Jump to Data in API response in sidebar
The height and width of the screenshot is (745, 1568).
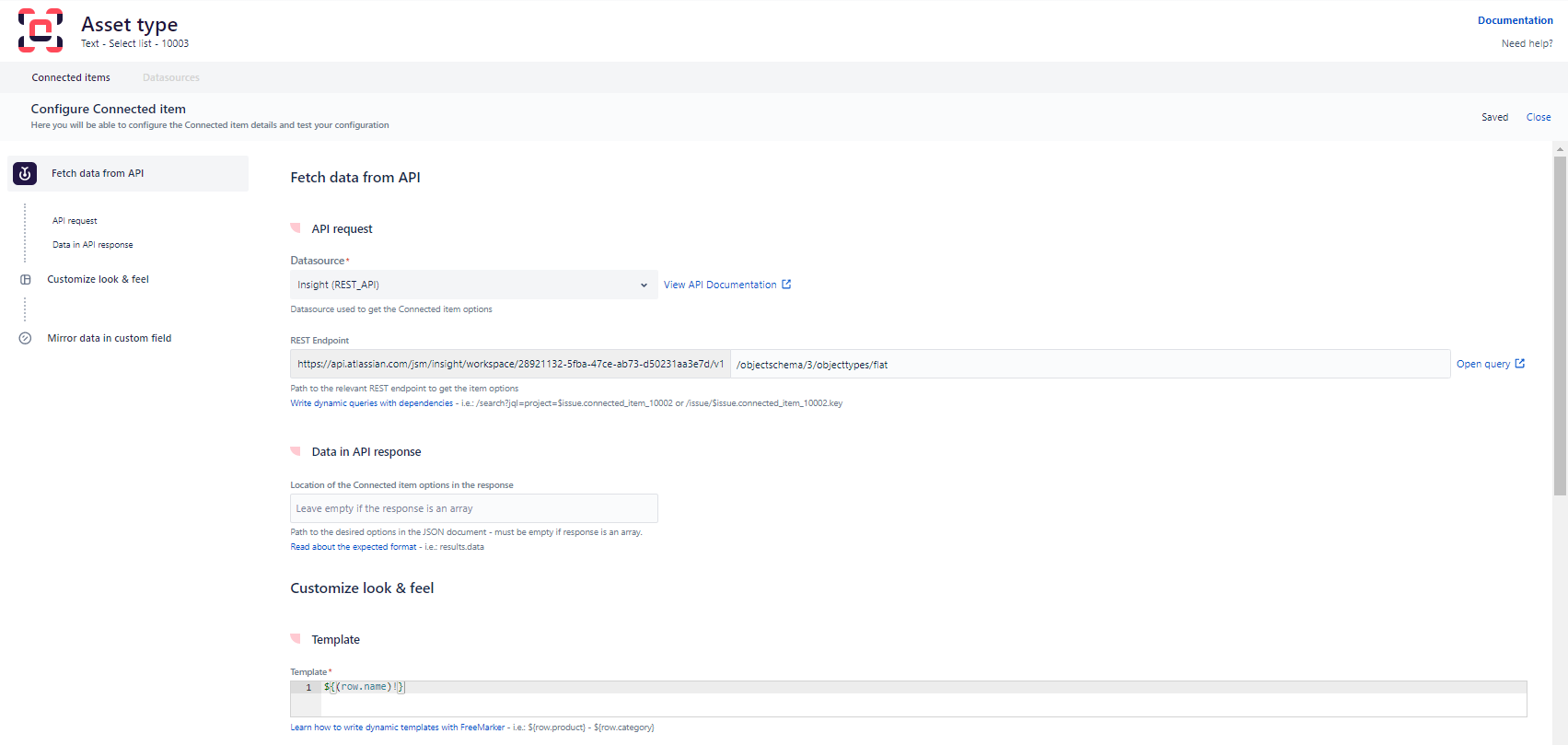coord(92,245)
